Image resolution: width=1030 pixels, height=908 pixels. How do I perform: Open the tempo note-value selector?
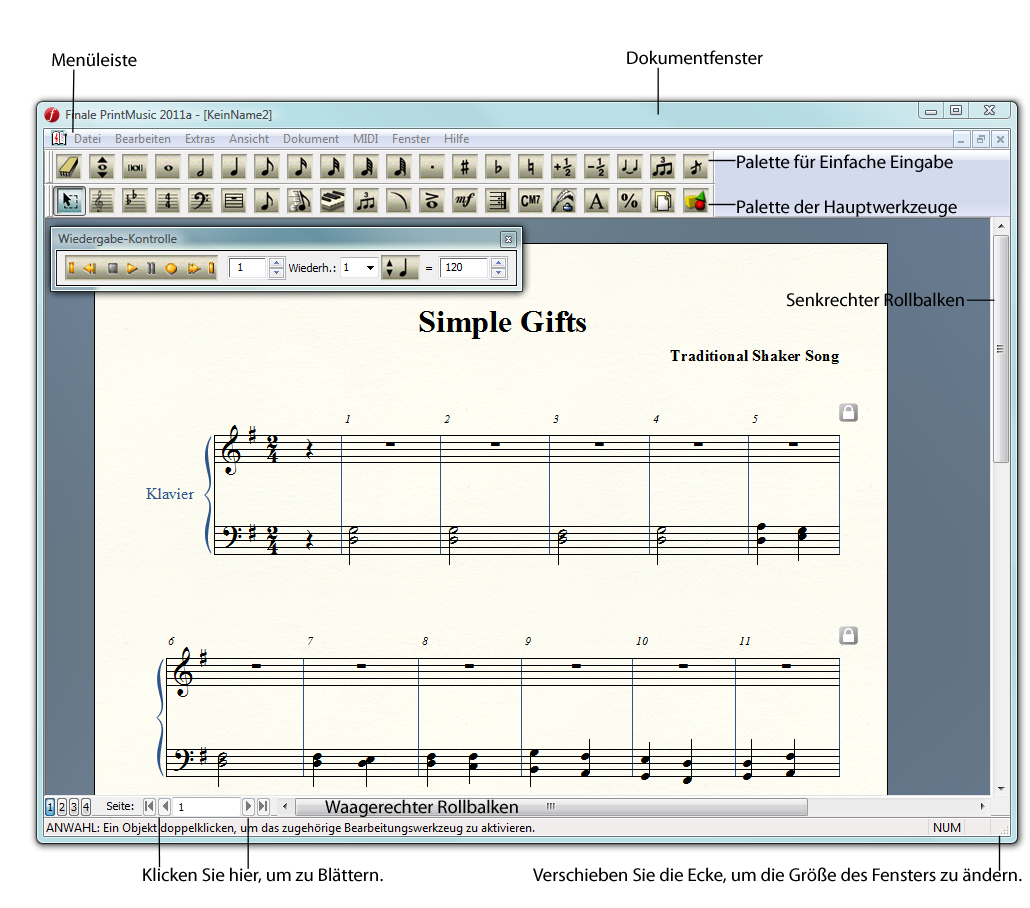pos(399,267)
